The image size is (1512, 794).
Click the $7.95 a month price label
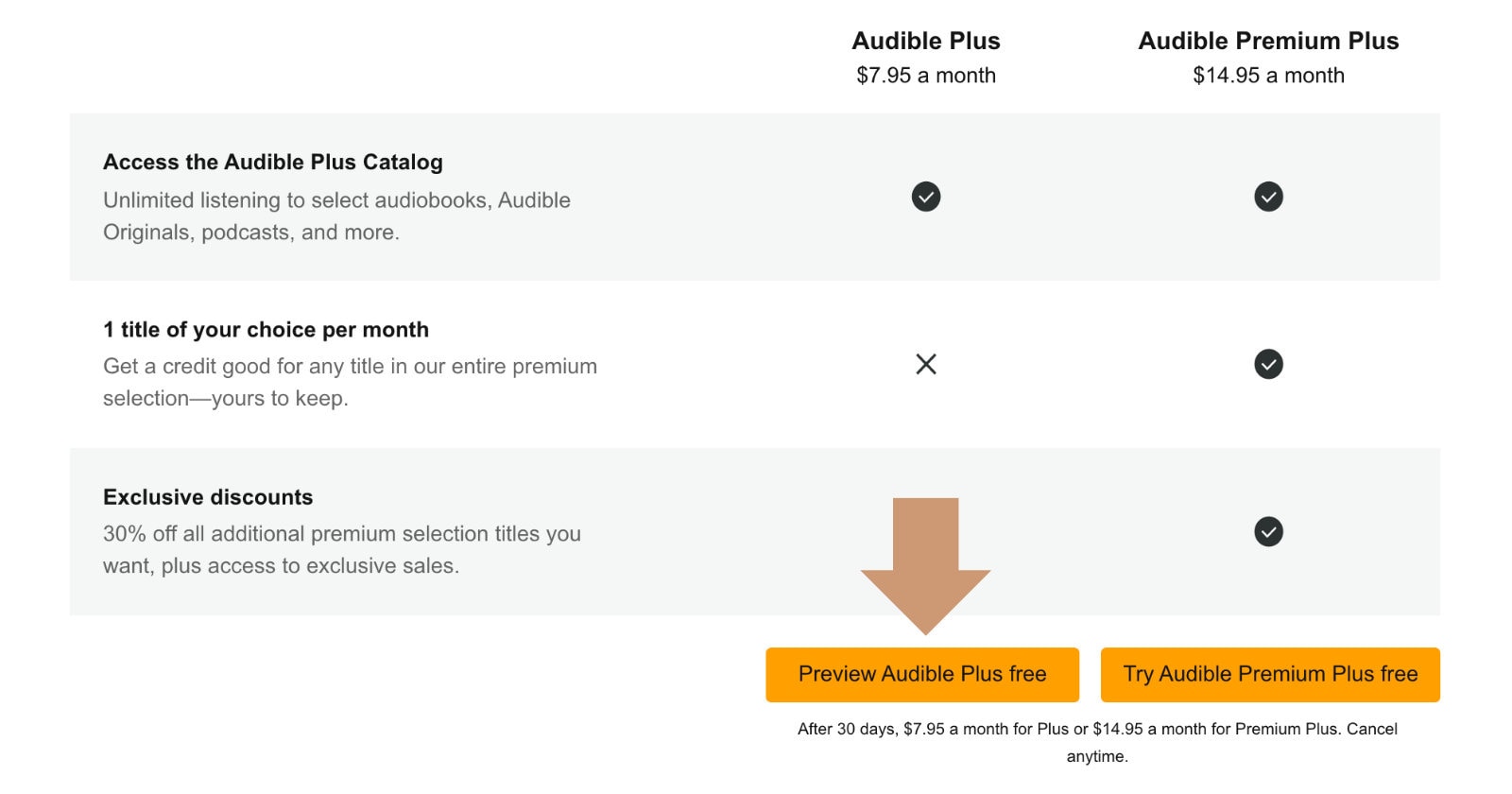pos(925,75)
